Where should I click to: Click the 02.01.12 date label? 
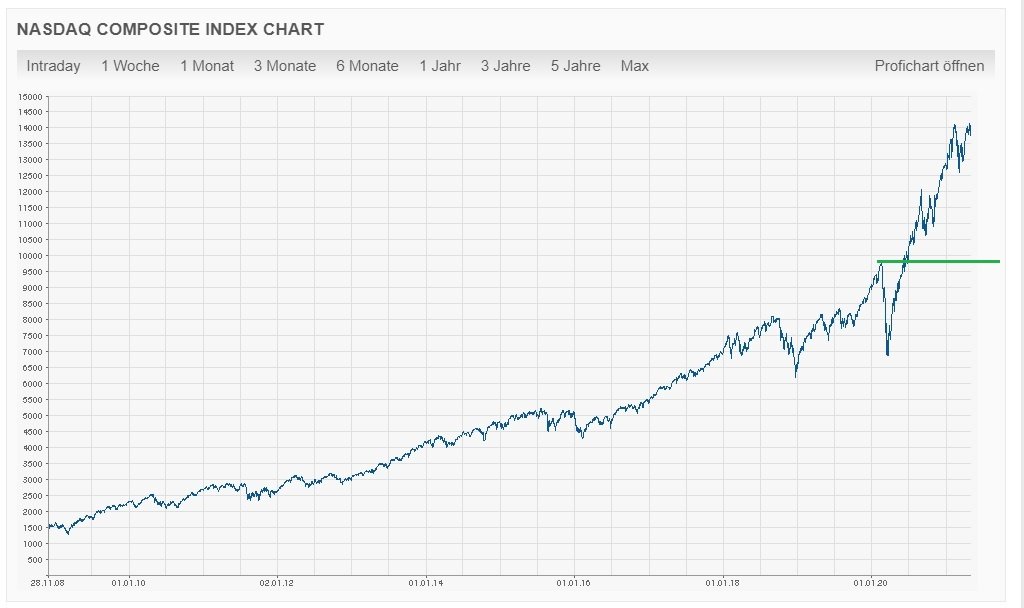click(x=277, y=583)
